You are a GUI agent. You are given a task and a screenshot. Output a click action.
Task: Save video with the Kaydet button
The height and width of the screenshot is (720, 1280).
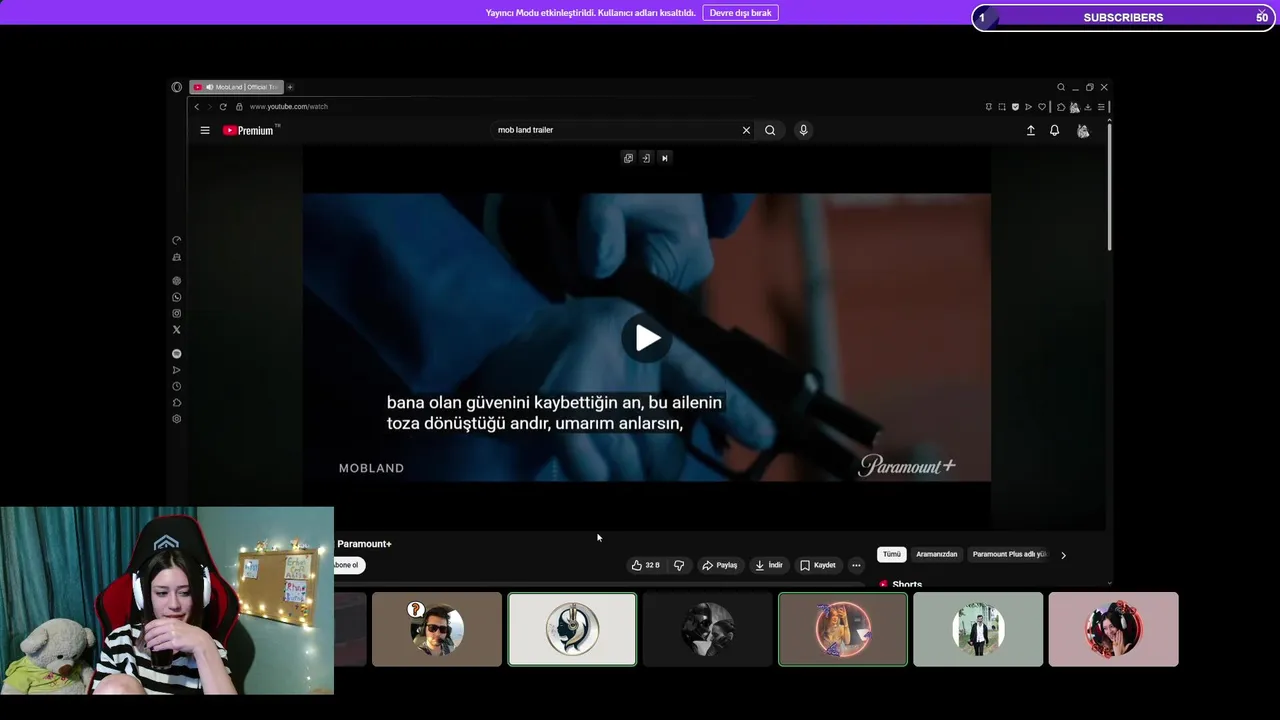click(817, 565)
